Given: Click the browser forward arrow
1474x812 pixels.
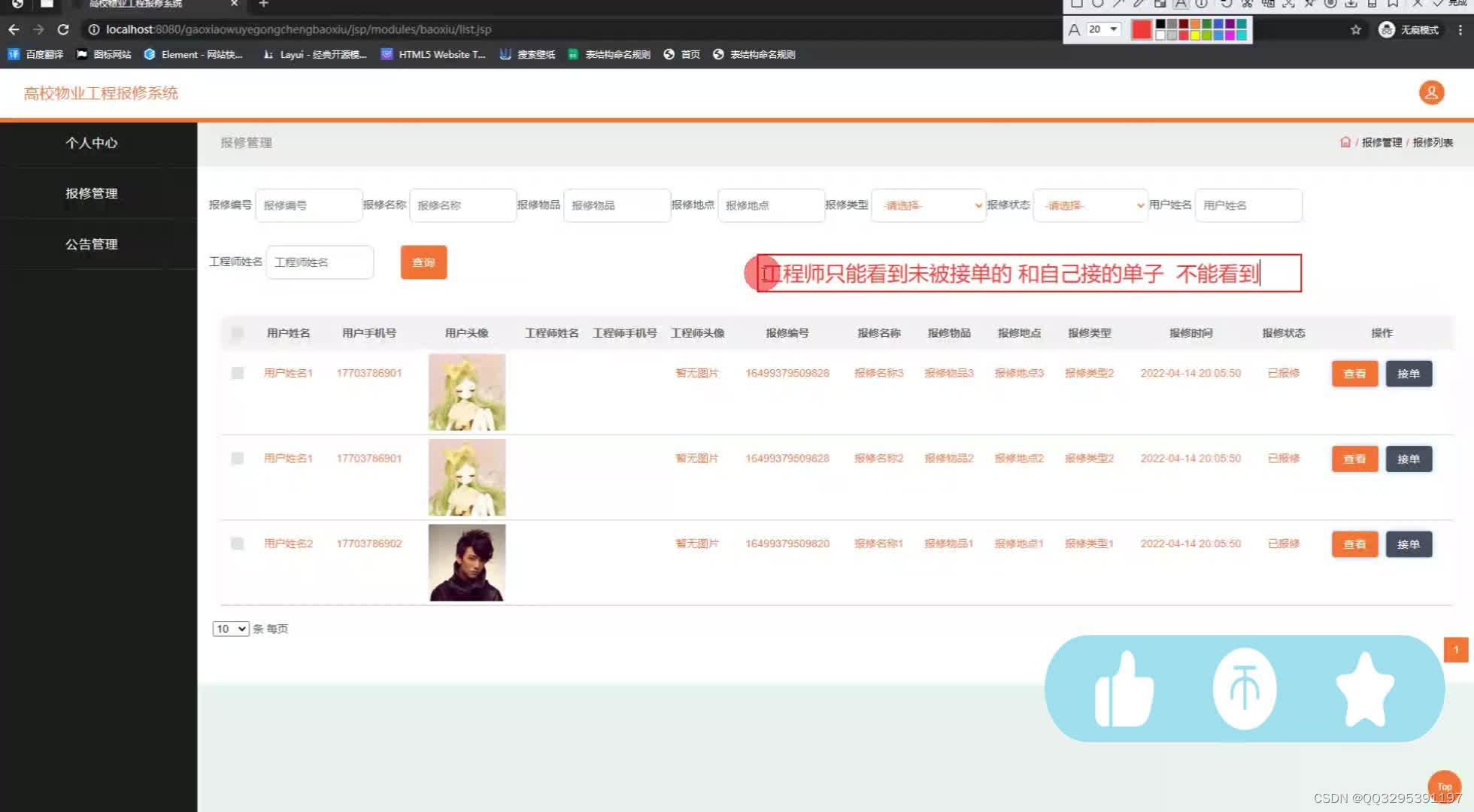Looking at the screenshot, I should pyautogui.click(x=38, y=29).
